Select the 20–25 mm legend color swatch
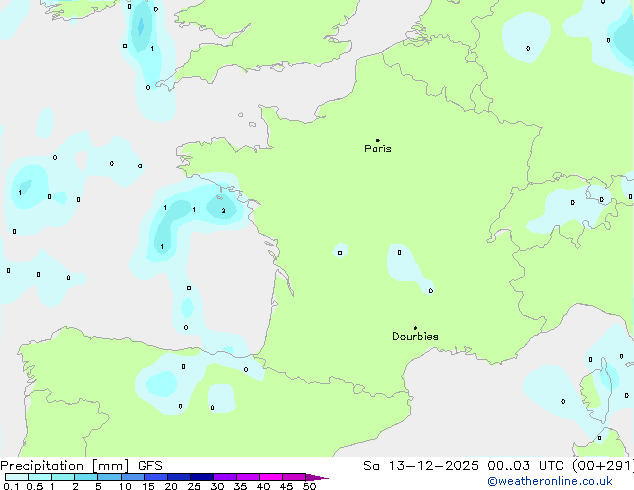634x490 pixels. point(178,477)
